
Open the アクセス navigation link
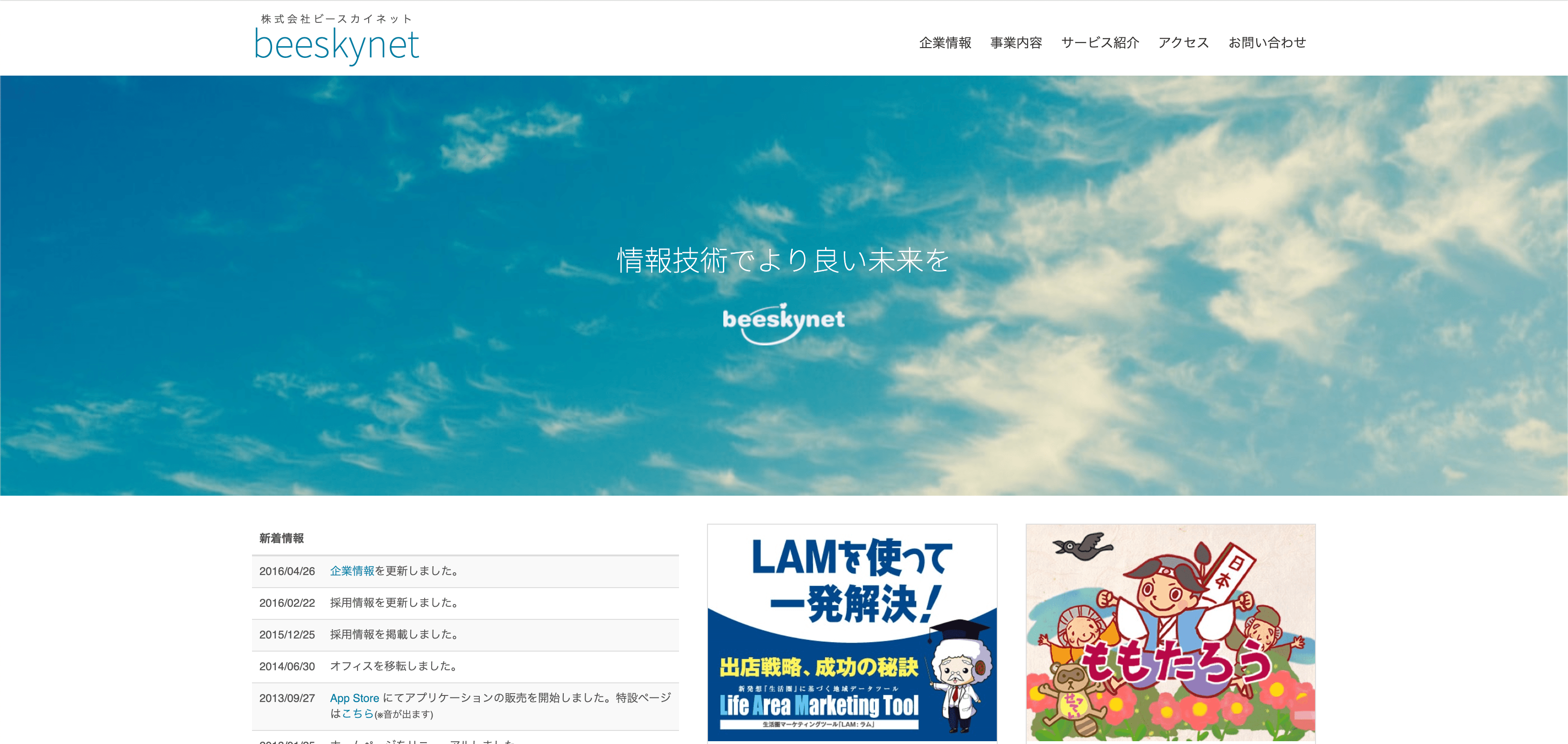click(1183, 42)
